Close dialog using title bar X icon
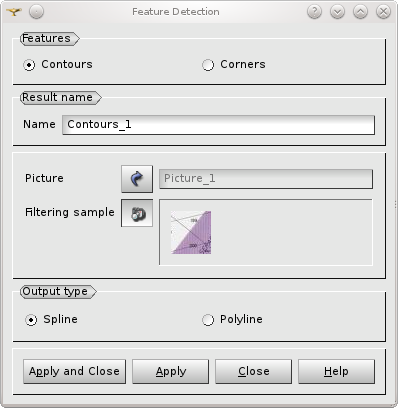This screenshot has width=398, height=408. [383, 12]
